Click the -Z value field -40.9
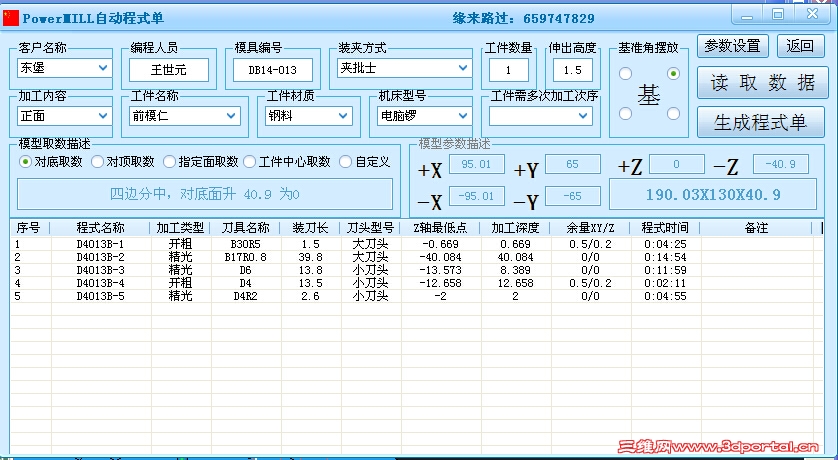Image resolution: width=838 pixels, height=460 pixels. [781, 164]
